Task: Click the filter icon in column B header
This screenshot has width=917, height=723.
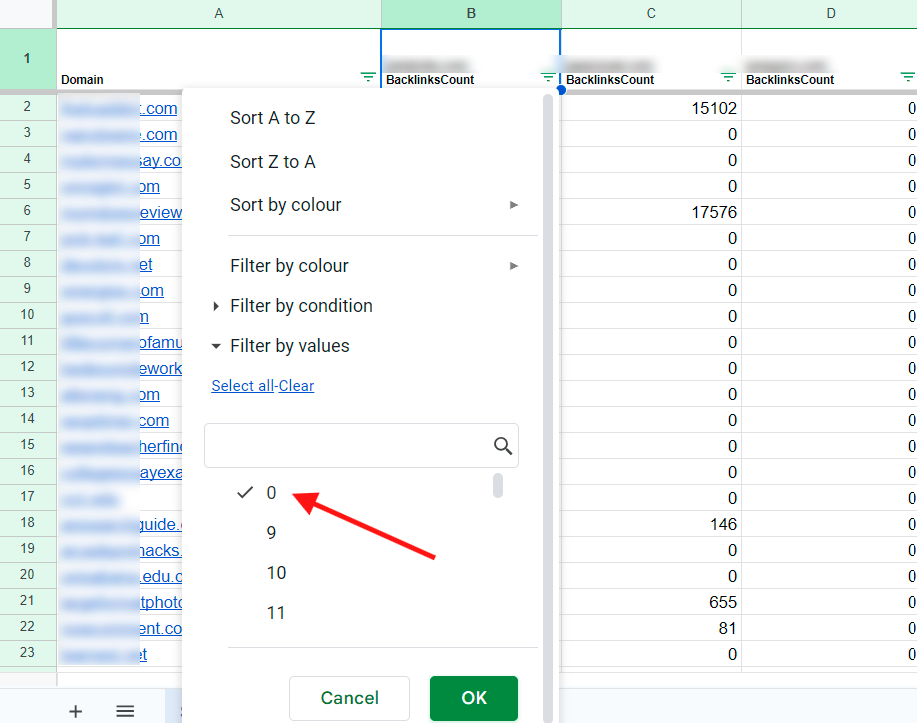Action: click(x=548, y=78)
